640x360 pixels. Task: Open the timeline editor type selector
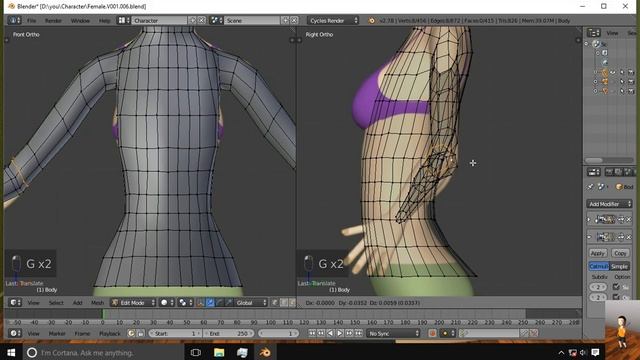click(16, 333)
